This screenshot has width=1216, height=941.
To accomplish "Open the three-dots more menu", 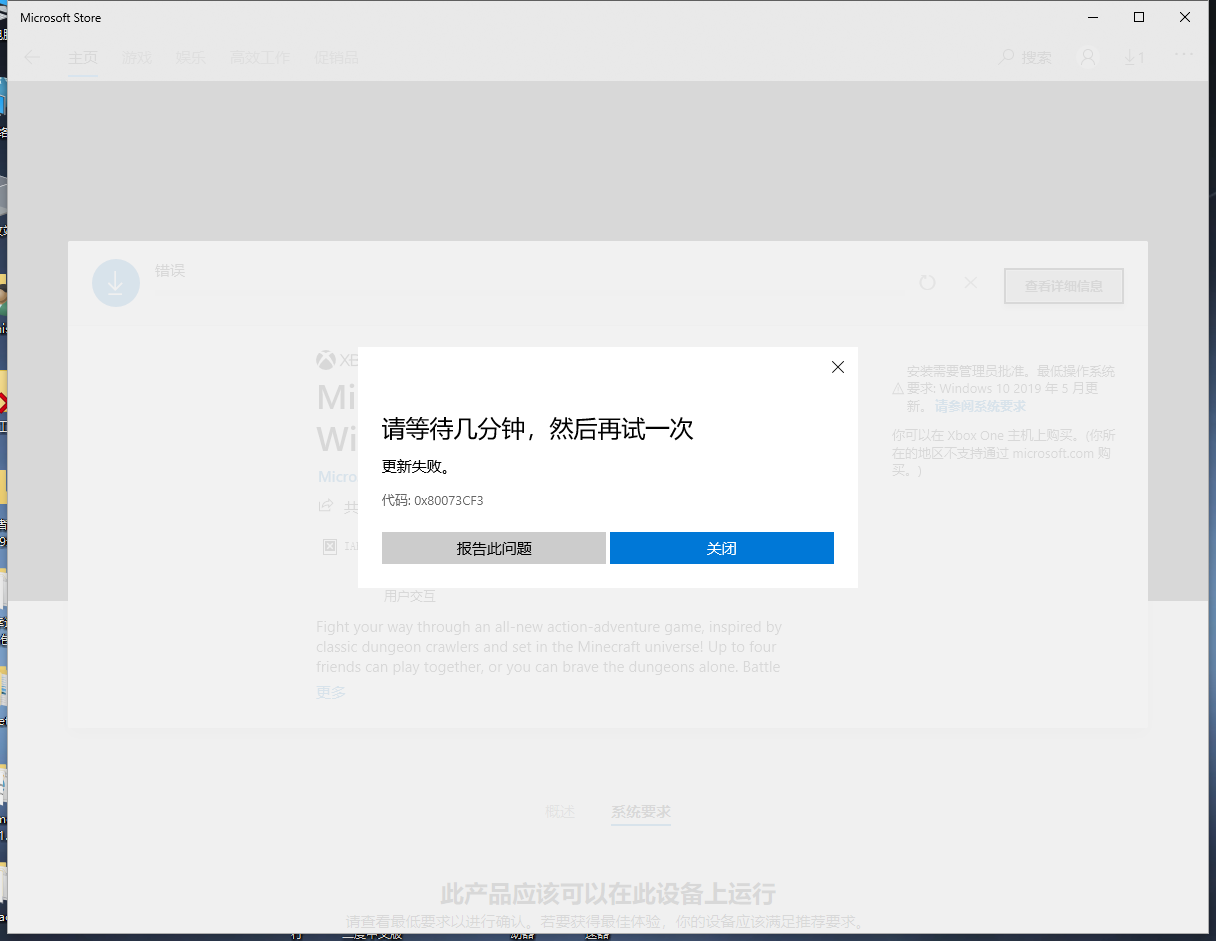I will 1184,54.
